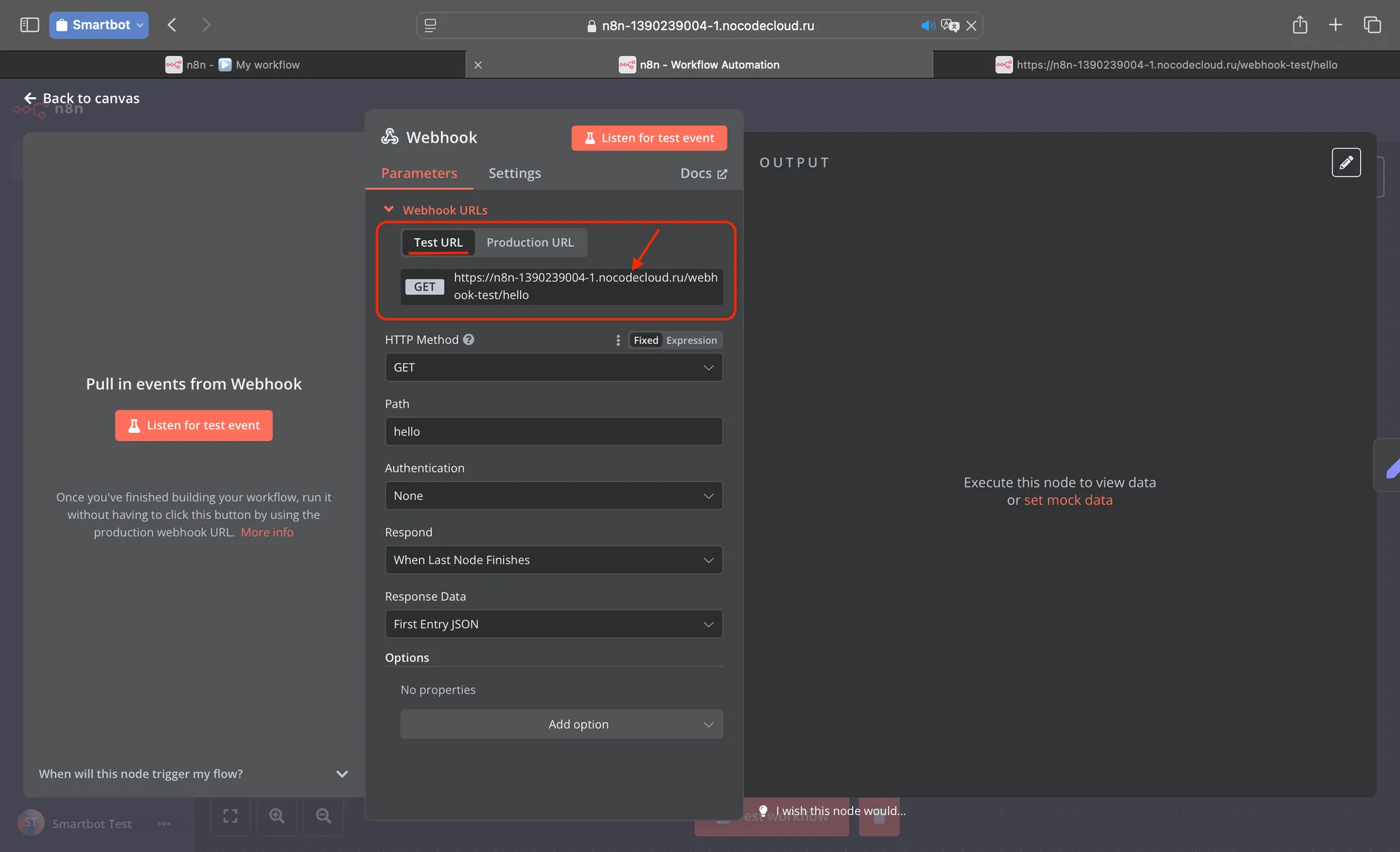Click the translate icon in address bar
The height and width of the screenshot is (852, 1400).
[950, 26]
